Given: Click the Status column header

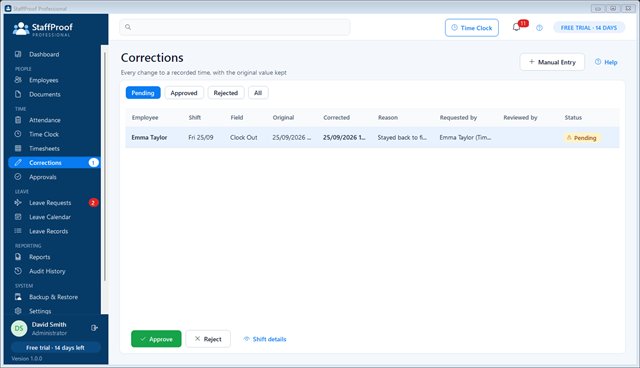Looking at the screenshot, I should (x=573, y=117).
